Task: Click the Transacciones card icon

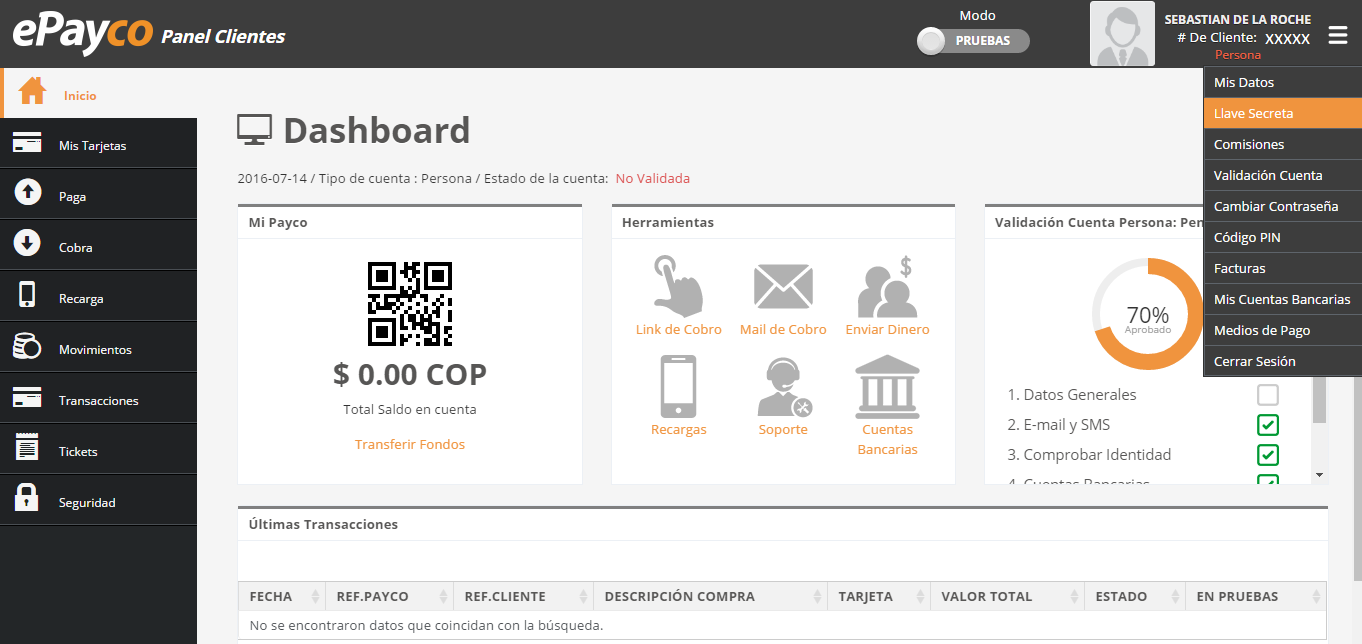Action: 27,397
